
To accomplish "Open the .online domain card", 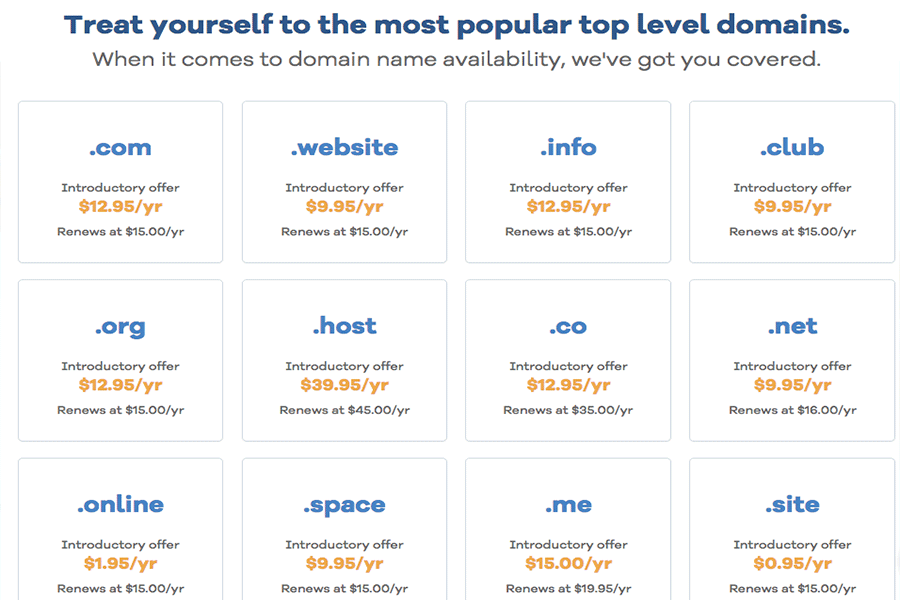I will pos(121,529).
